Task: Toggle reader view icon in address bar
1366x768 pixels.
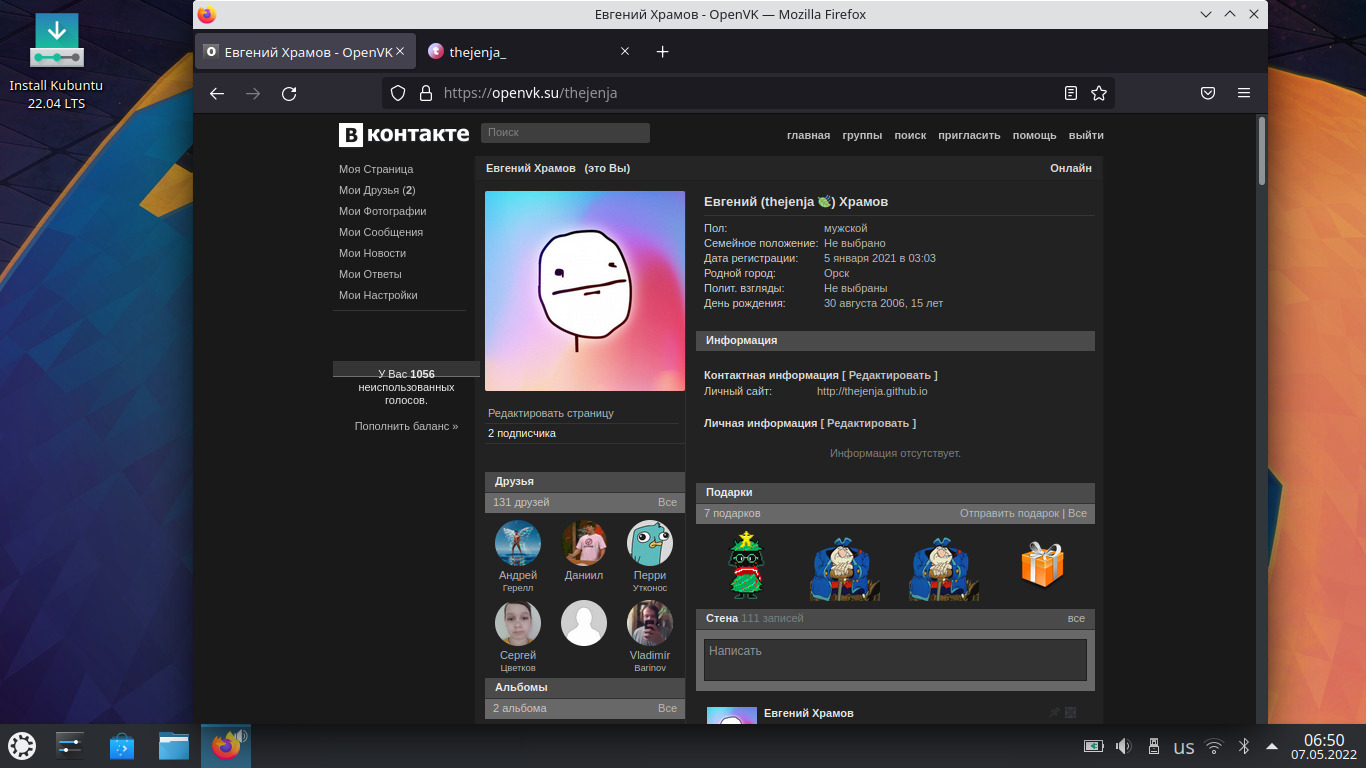Action: click(1071, 93)
